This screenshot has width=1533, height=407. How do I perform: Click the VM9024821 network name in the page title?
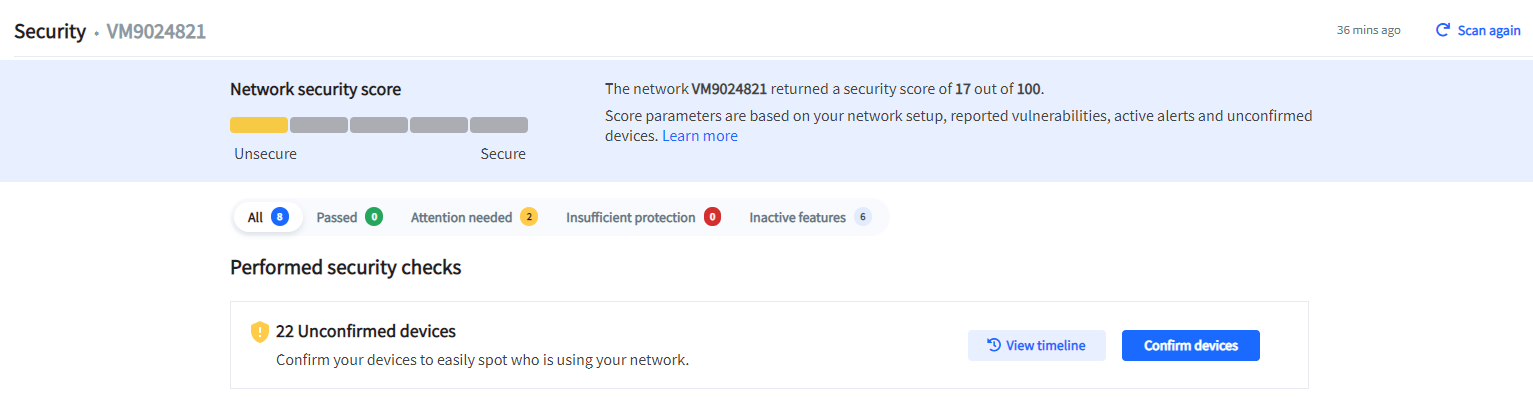coord(156,31)
